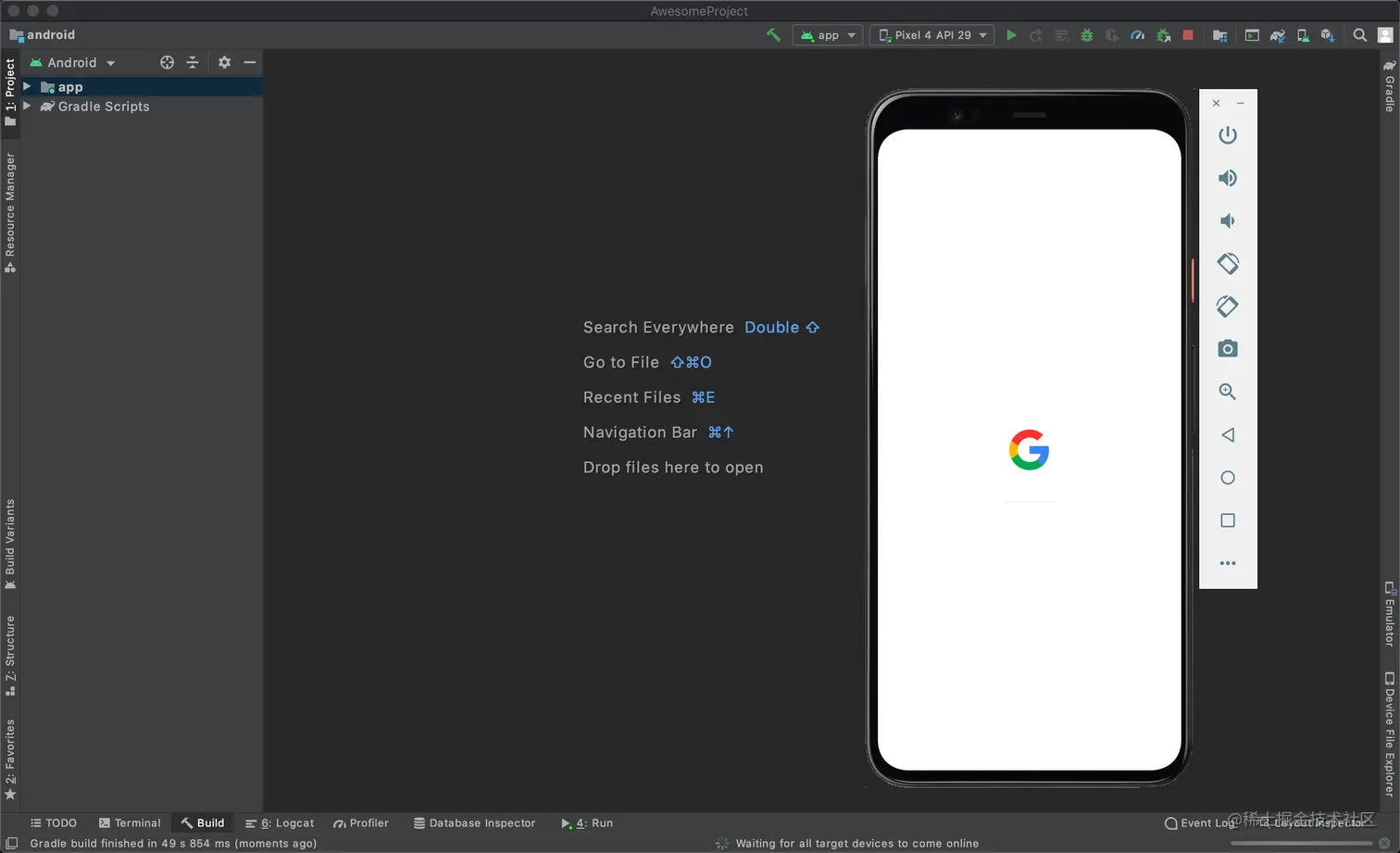Viewport: 1400px width, 853px height.
Task: Click the emulator Rotate Left button
Action: pos(1228,264)
